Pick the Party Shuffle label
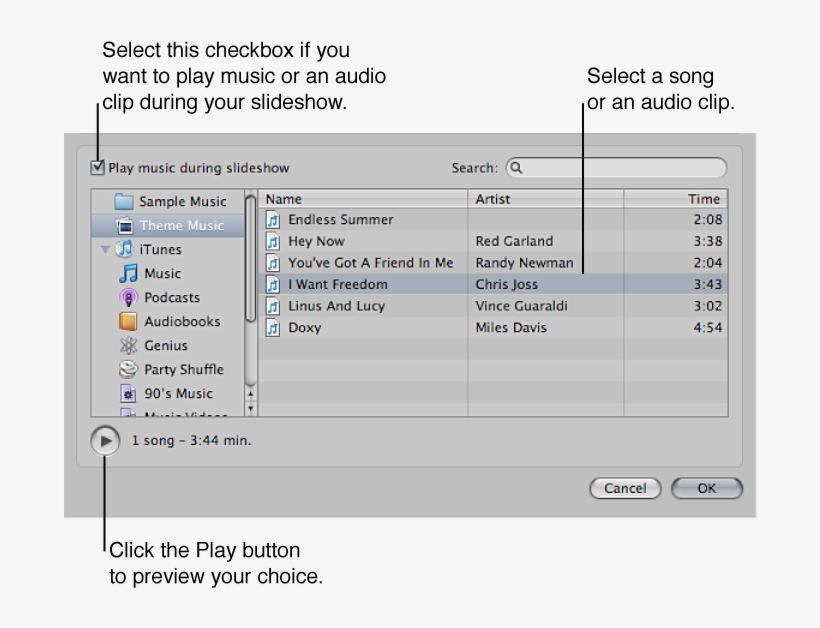This screenshot has height=628, width=820. [x=184, y=370]
